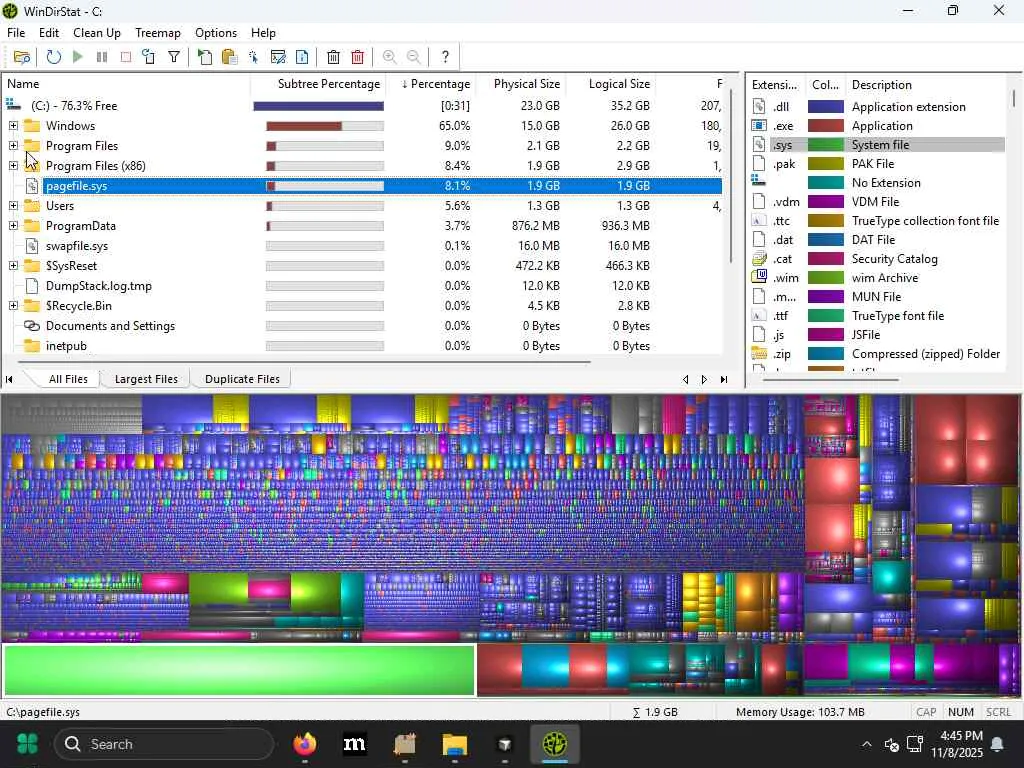Click the Windows Start button
The height and width of the screenshot is (768, 1024).
click(27, 744)
